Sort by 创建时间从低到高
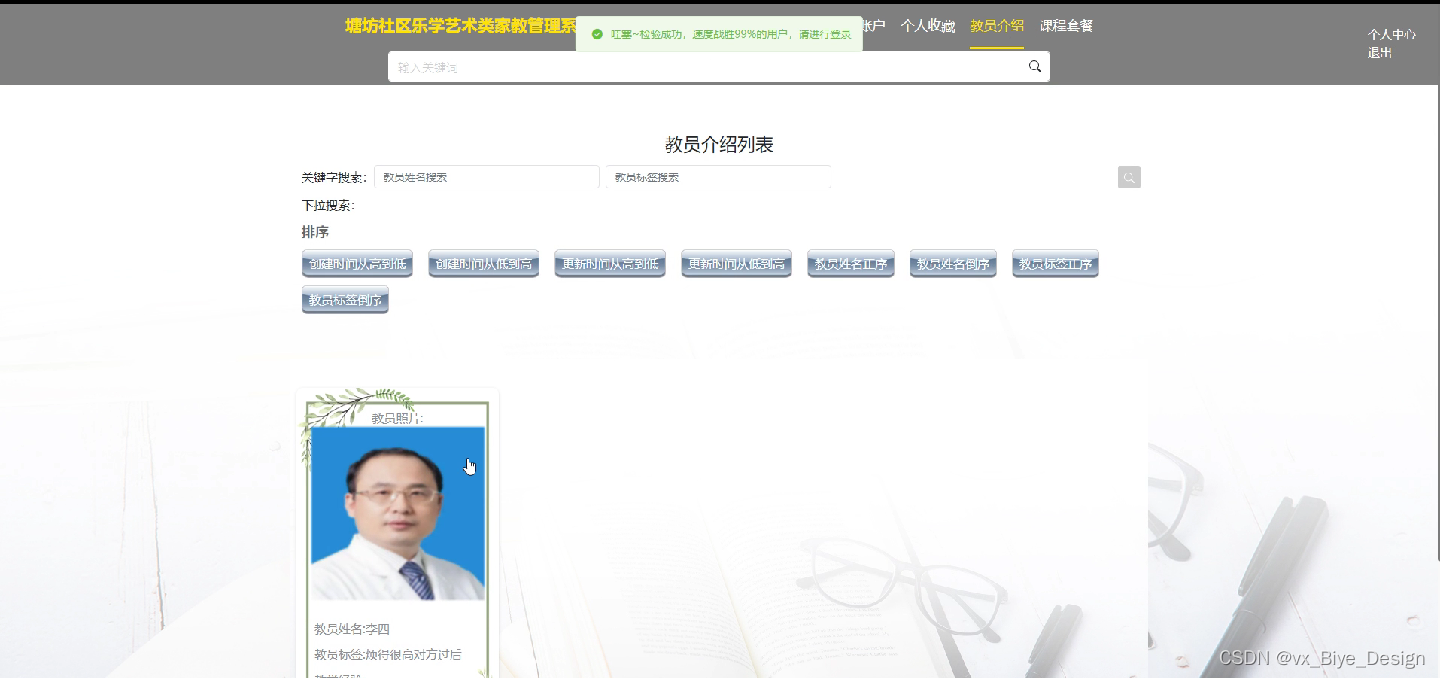 (484, 264)
